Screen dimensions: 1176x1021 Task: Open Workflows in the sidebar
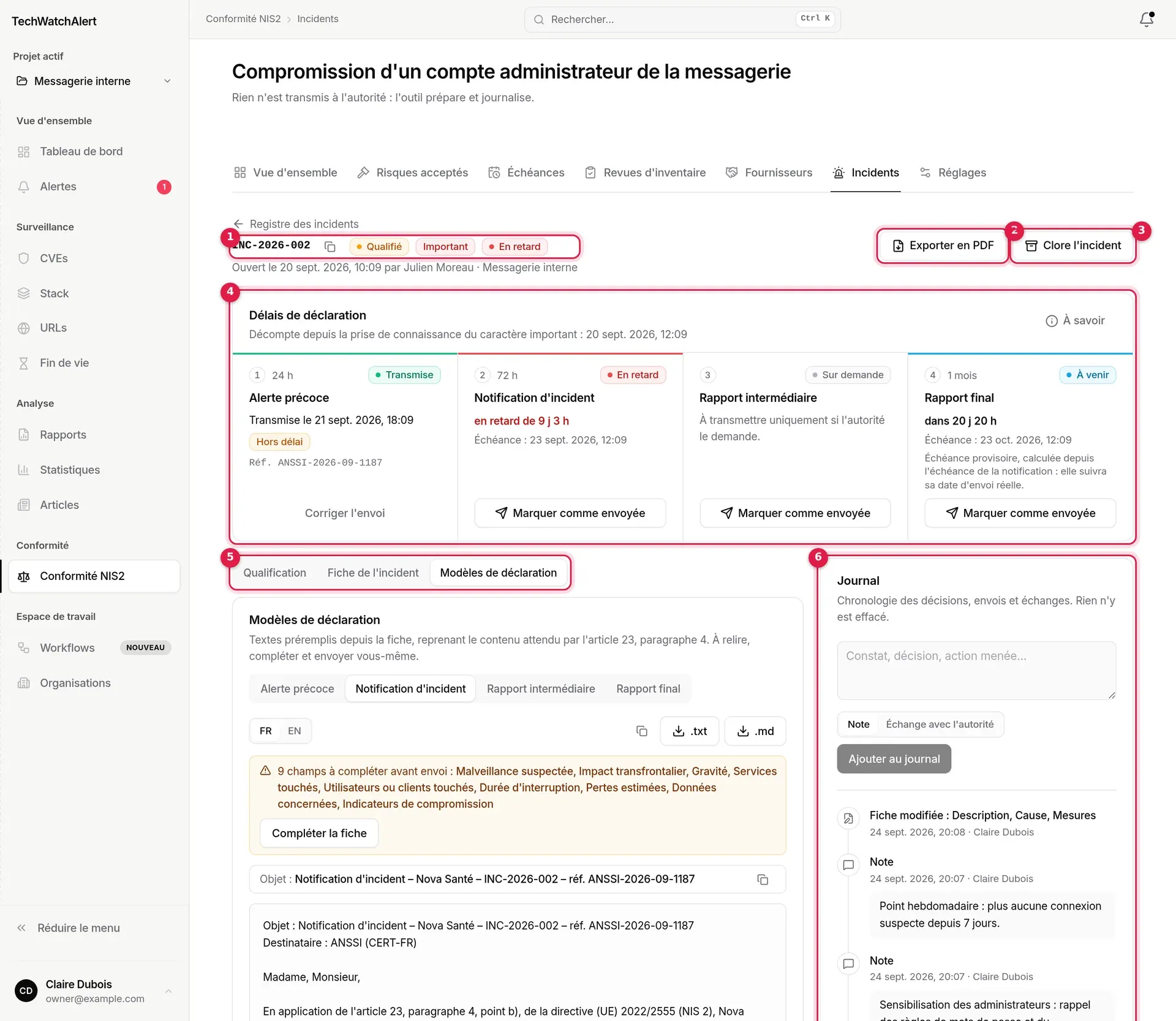click(94, 647)
